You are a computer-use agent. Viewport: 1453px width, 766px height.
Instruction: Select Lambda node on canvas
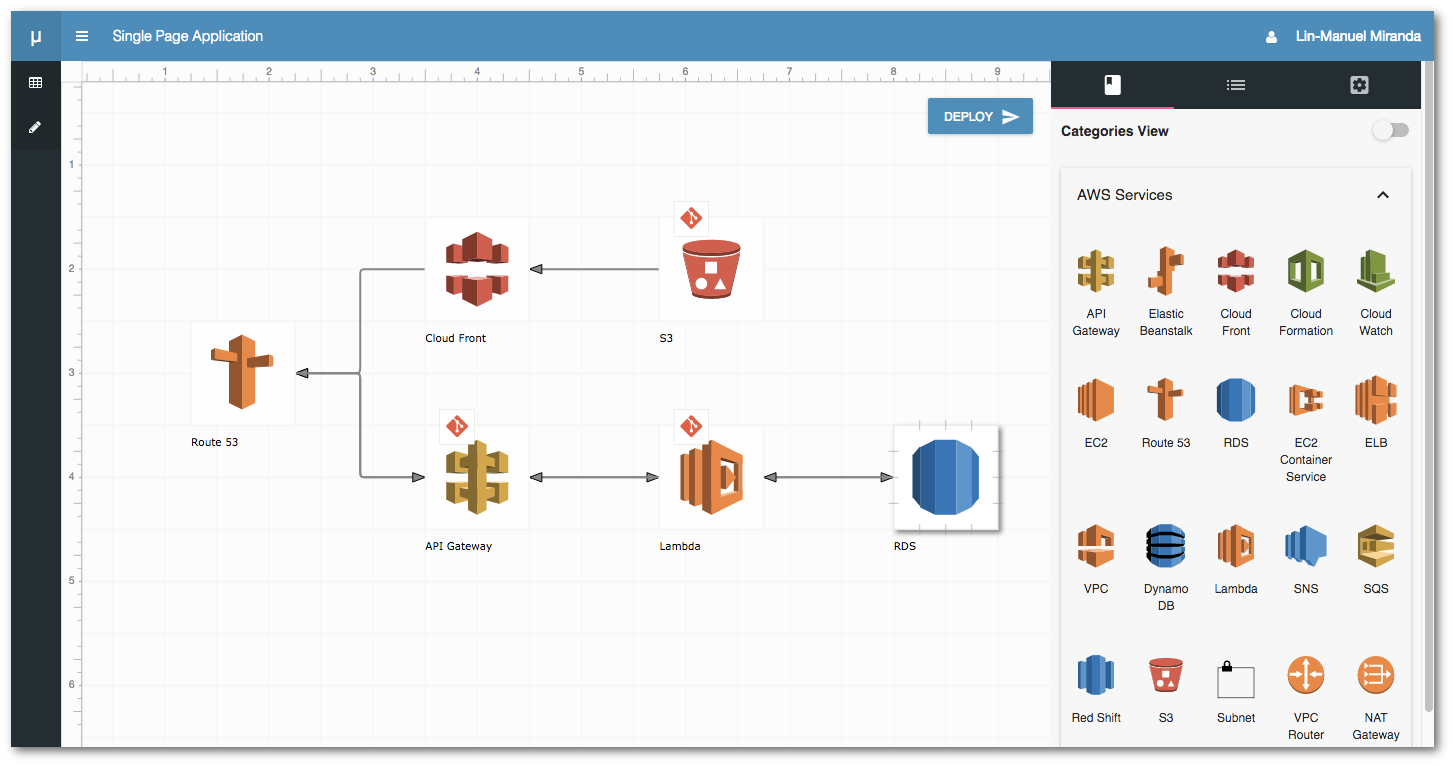(x=711, y=477)
